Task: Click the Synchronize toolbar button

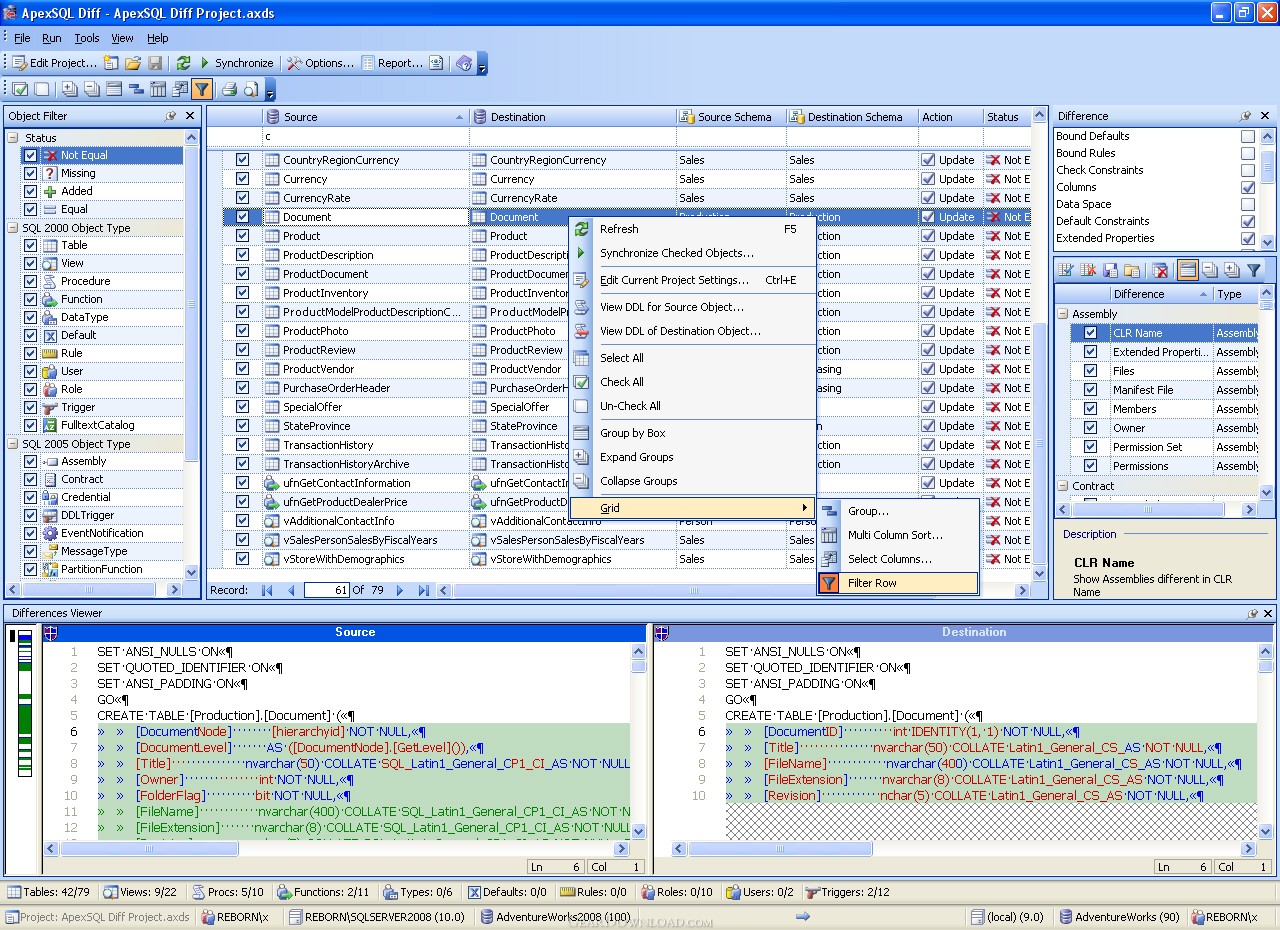Action: (235, 63)
